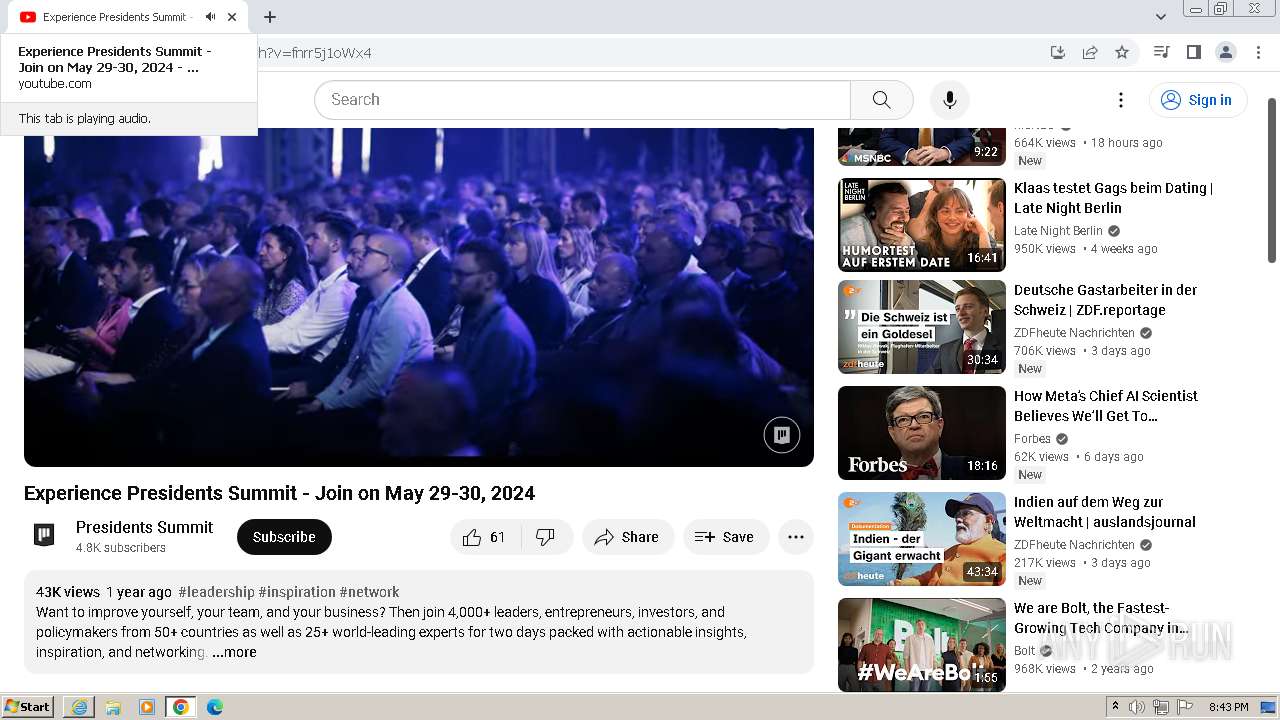This screenshot has height=720, width=1280.
Task: Click the Presidents Summit watermark in video
Action: pos(782,435)
